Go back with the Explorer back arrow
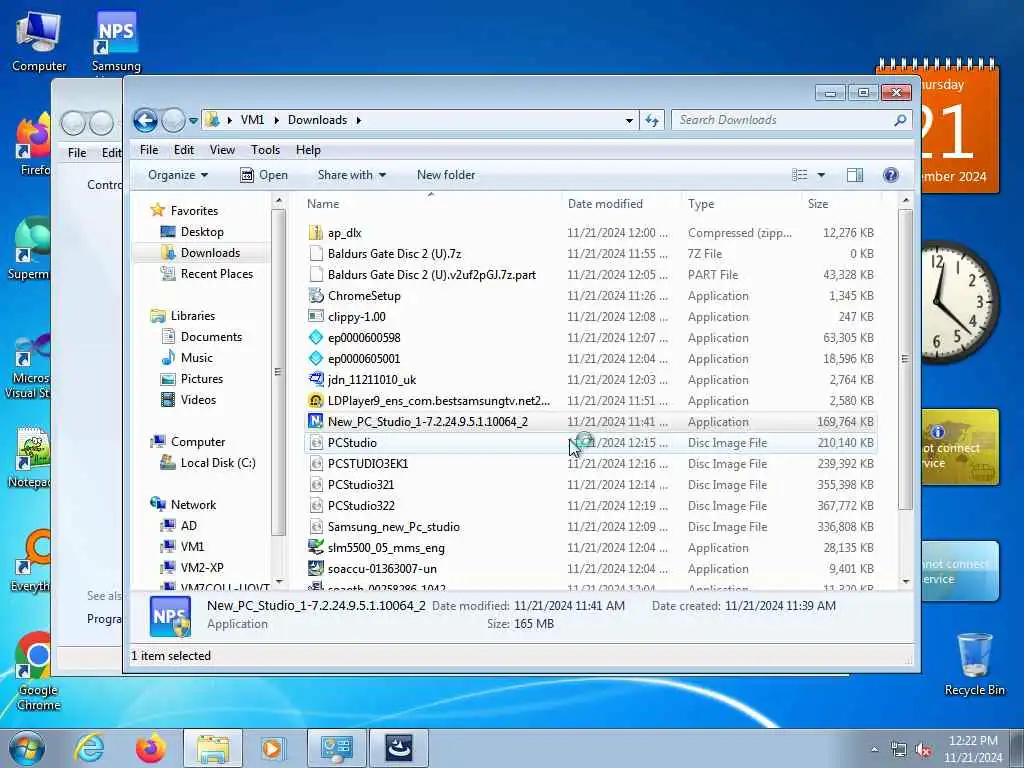Viewport: 1024px width, 768px height. (x=145, y=120)
